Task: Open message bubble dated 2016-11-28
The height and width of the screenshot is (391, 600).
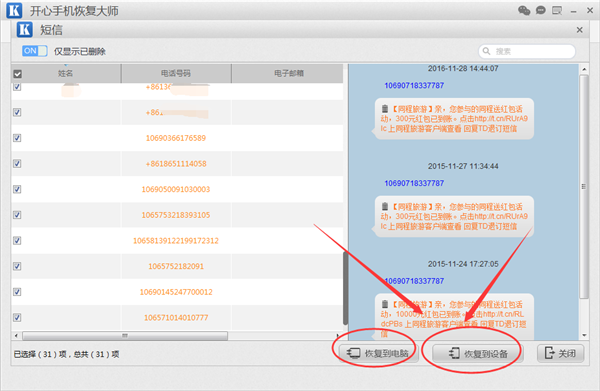Action: point(453,119)
